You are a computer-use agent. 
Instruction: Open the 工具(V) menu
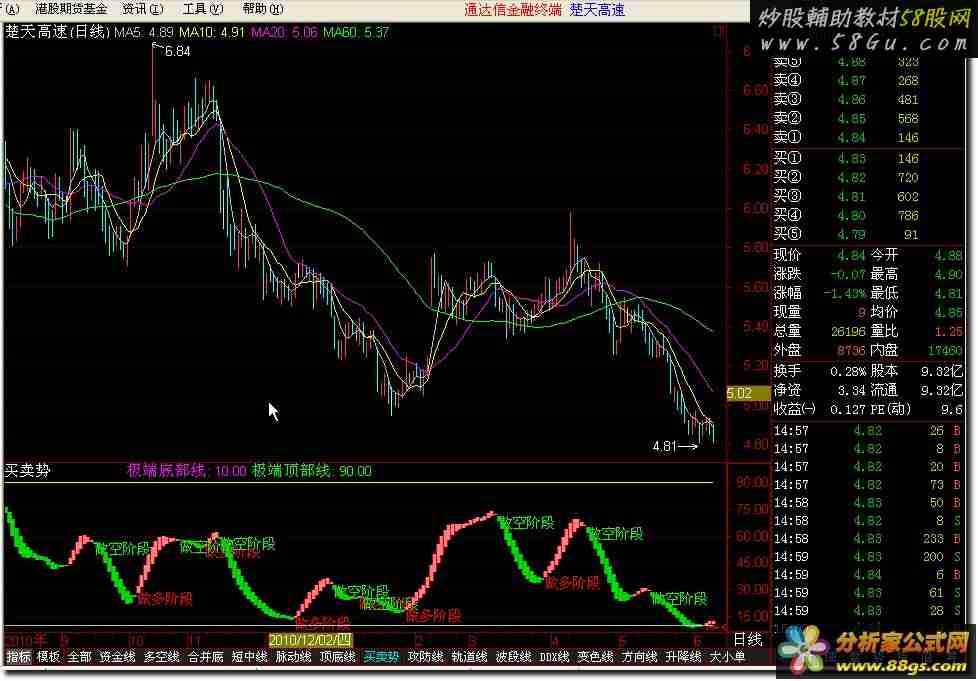click(x=203, y=9)
